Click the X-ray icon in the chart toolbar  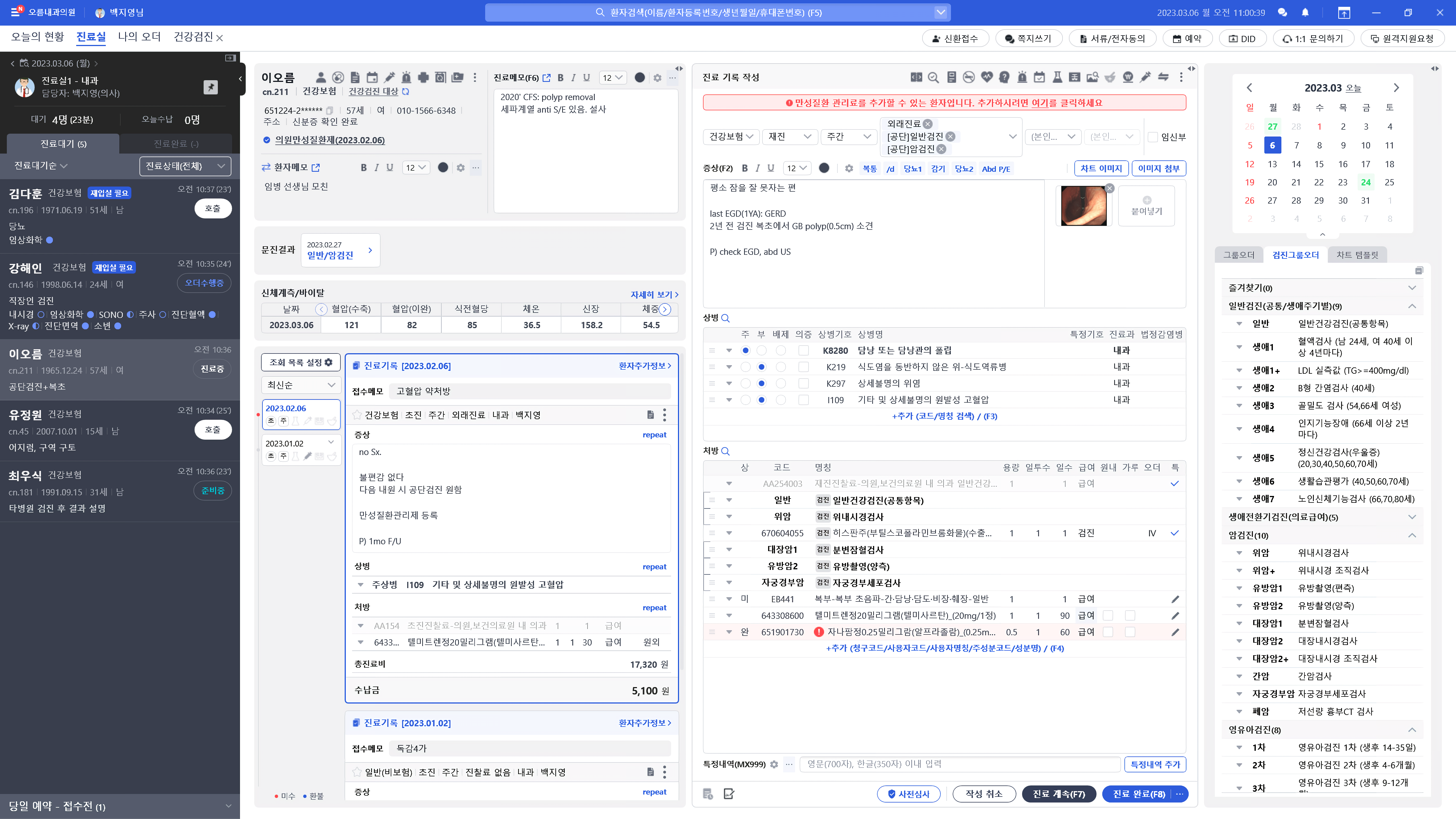(1075, 77)
